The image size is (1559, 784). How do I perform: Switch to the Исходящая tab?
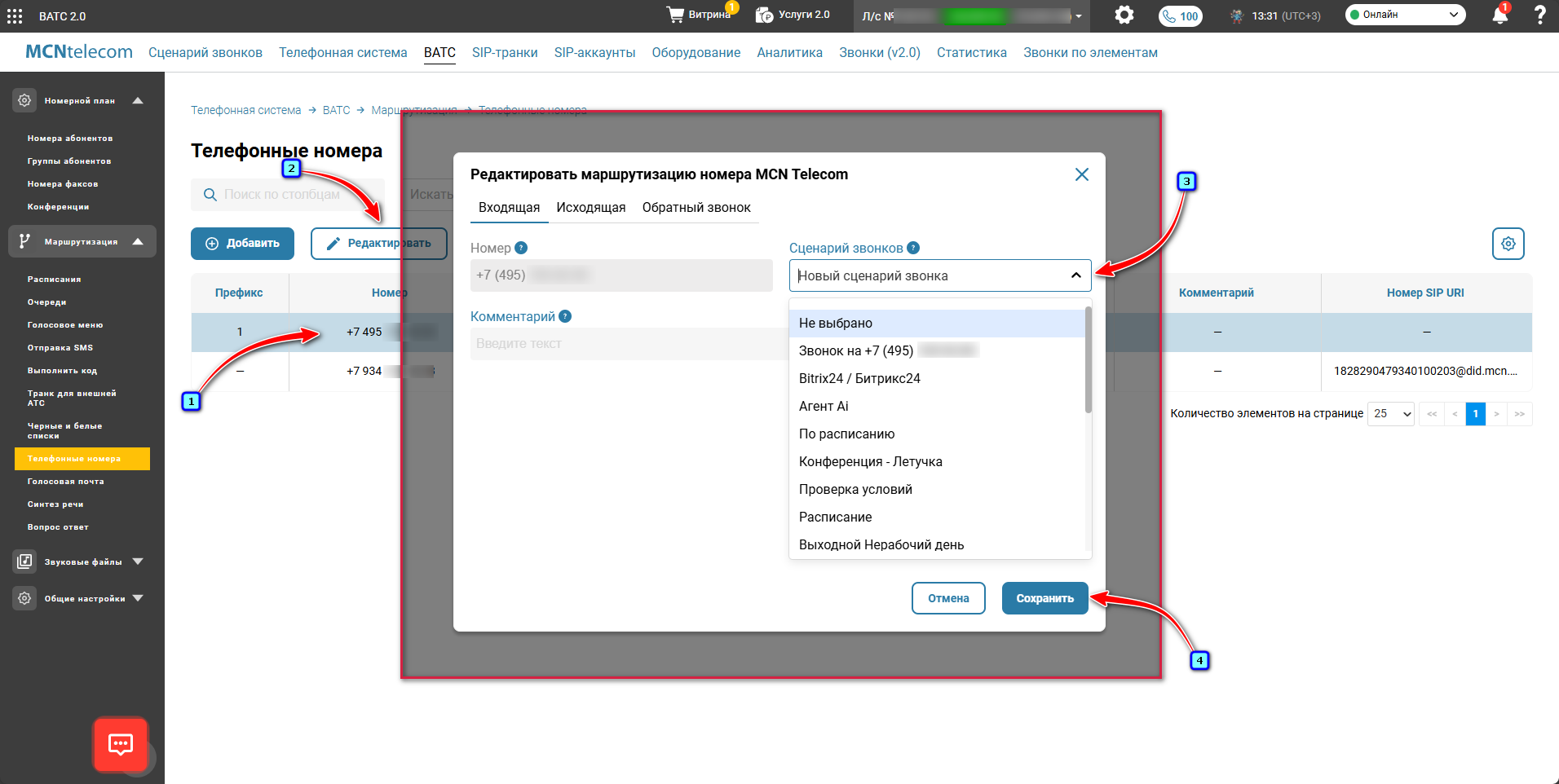pyautogui.click(x=591, y=207)
